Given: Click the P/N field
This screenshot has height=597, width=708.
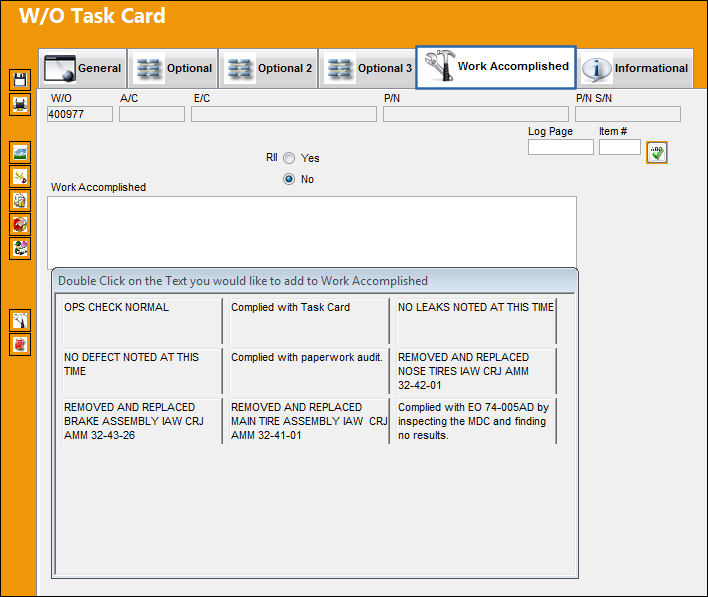Looking at the screenshot, I should tap(476, 114).
